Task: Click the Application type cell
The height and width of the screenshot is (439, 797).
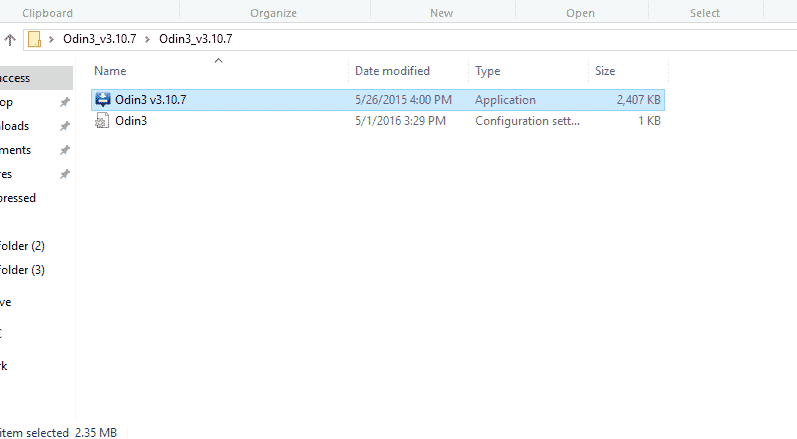Action: [x=505, y=100]
